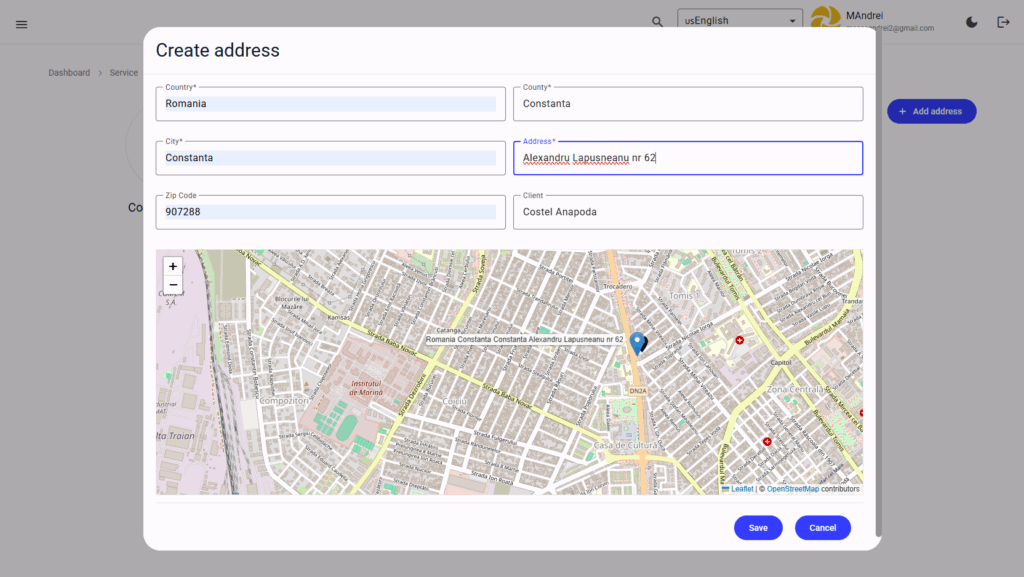Save the new address
Screen dimensions: 1024x577
[758, 528]
